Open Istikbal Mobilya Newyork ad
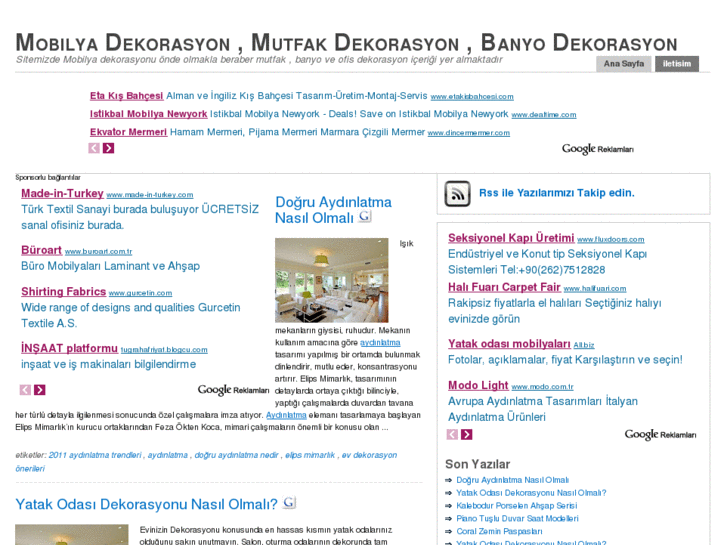Viewport: 727px width, 545px height. [148, 114]
